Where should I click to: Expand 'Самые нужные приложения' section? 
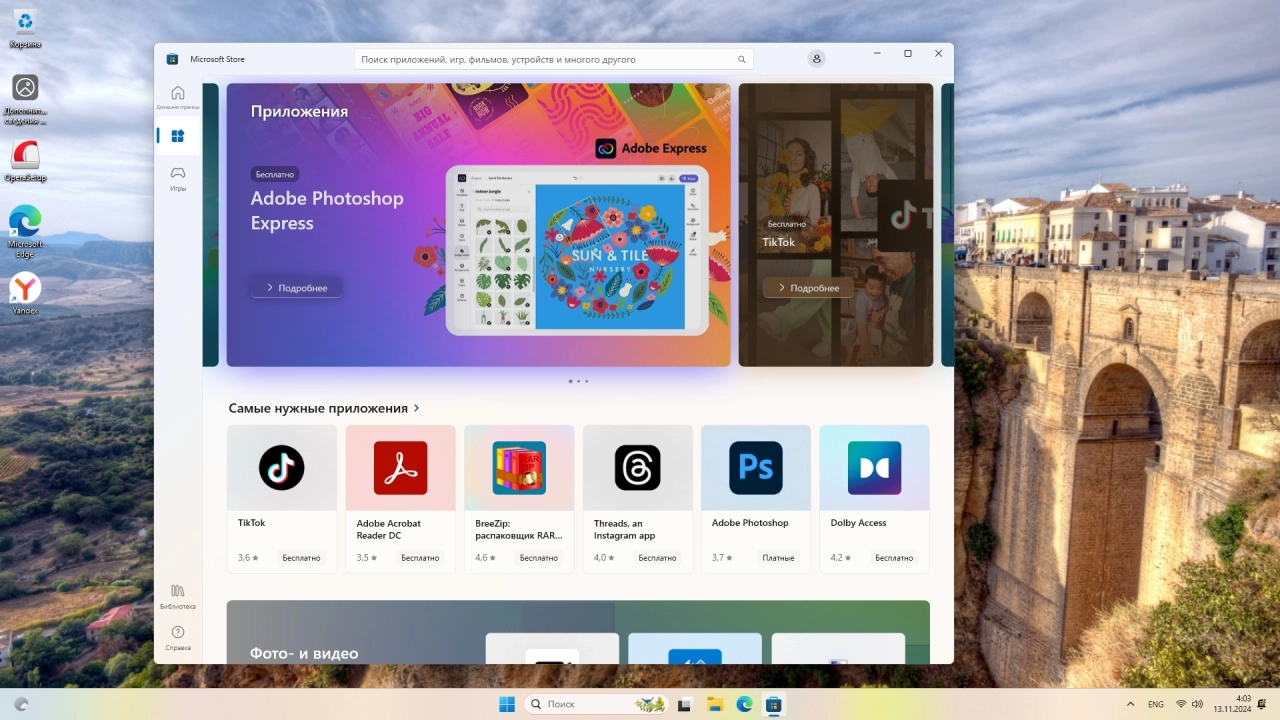(324, 408)
